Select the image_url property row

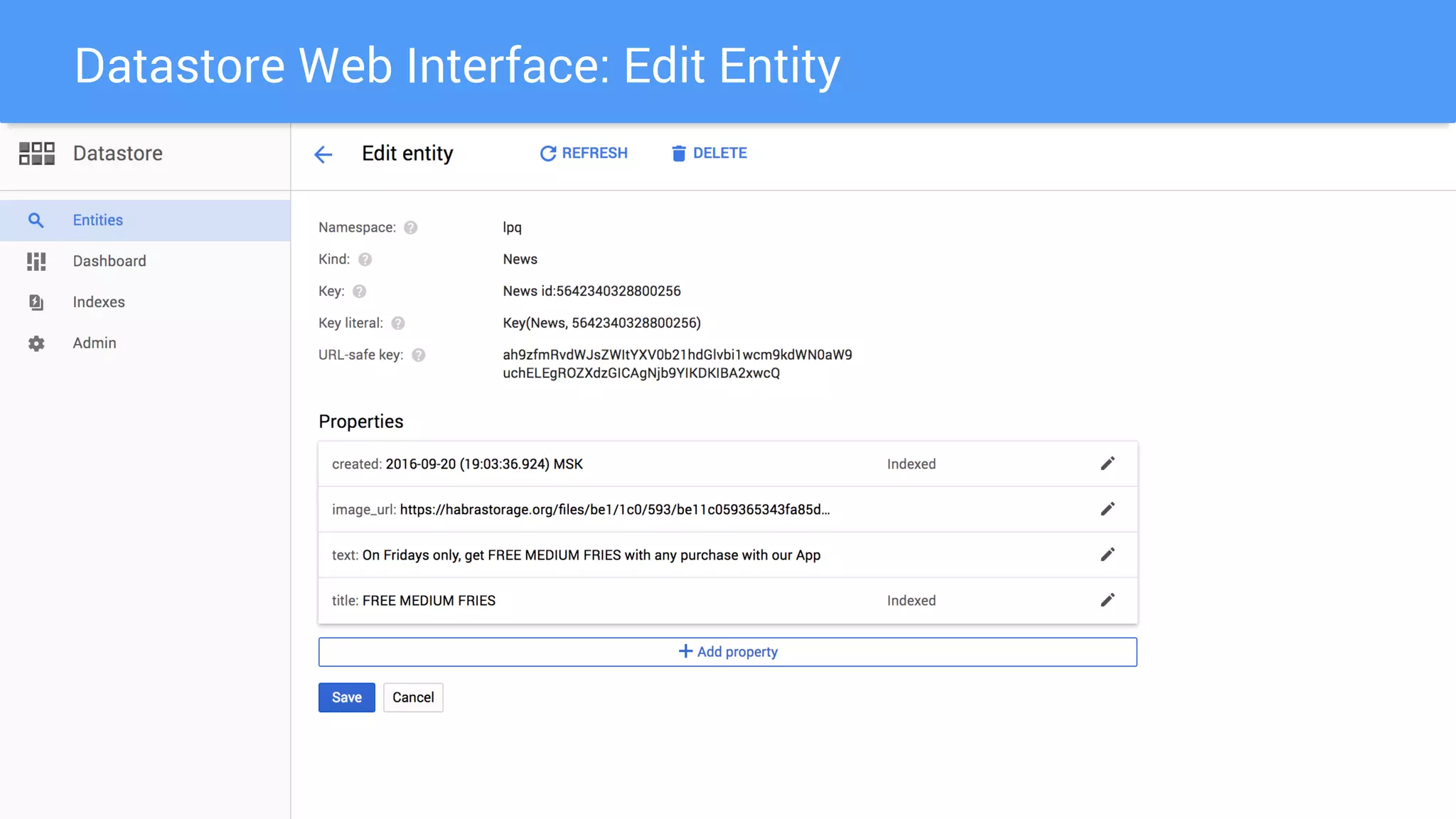click(x=728, y=510)
